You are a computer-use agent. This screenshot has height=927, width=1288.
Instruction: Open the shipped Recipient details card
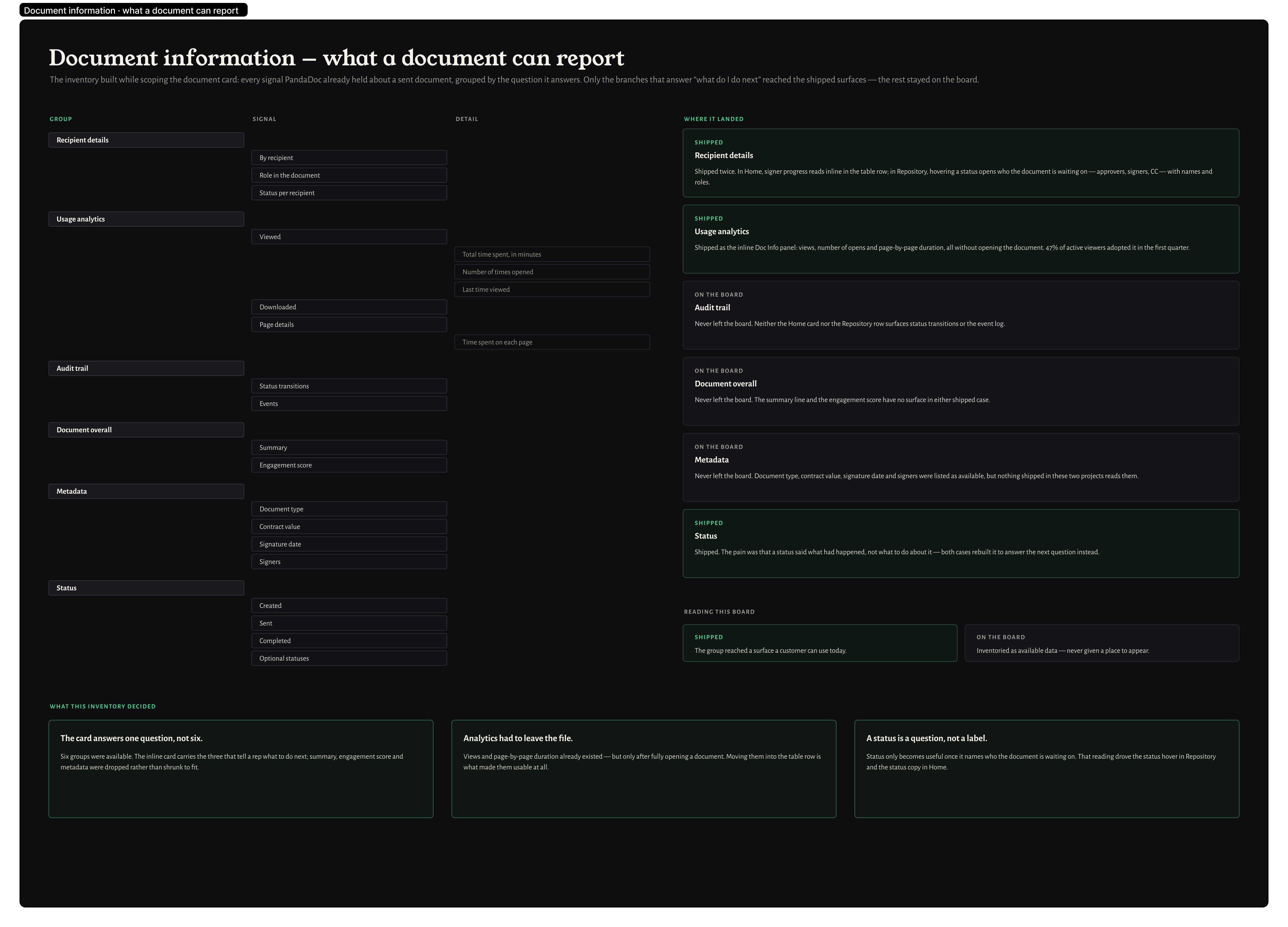click(960, 163)
